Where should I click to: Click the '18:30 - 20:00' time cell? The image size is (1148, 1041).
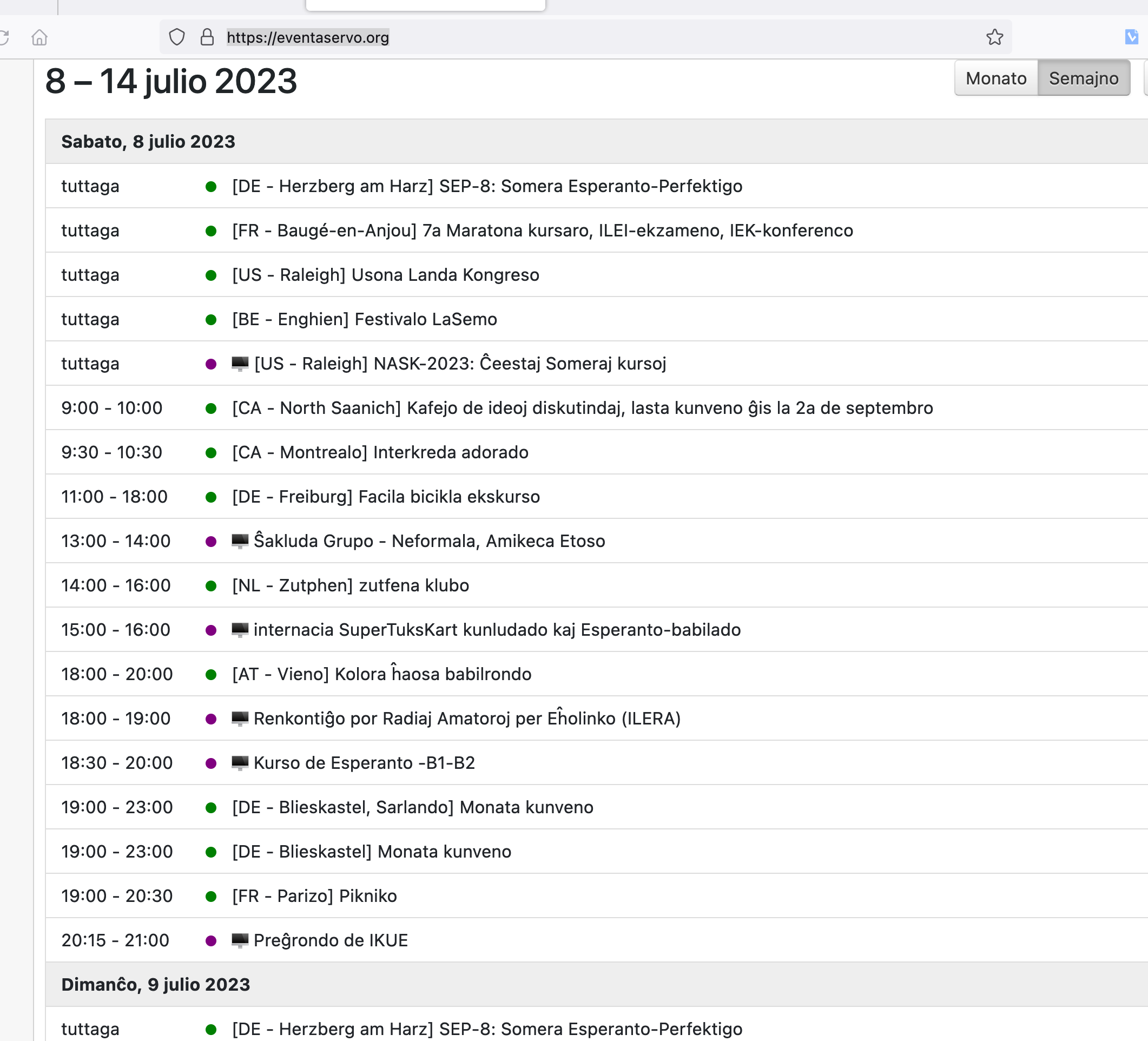(117, 763)
